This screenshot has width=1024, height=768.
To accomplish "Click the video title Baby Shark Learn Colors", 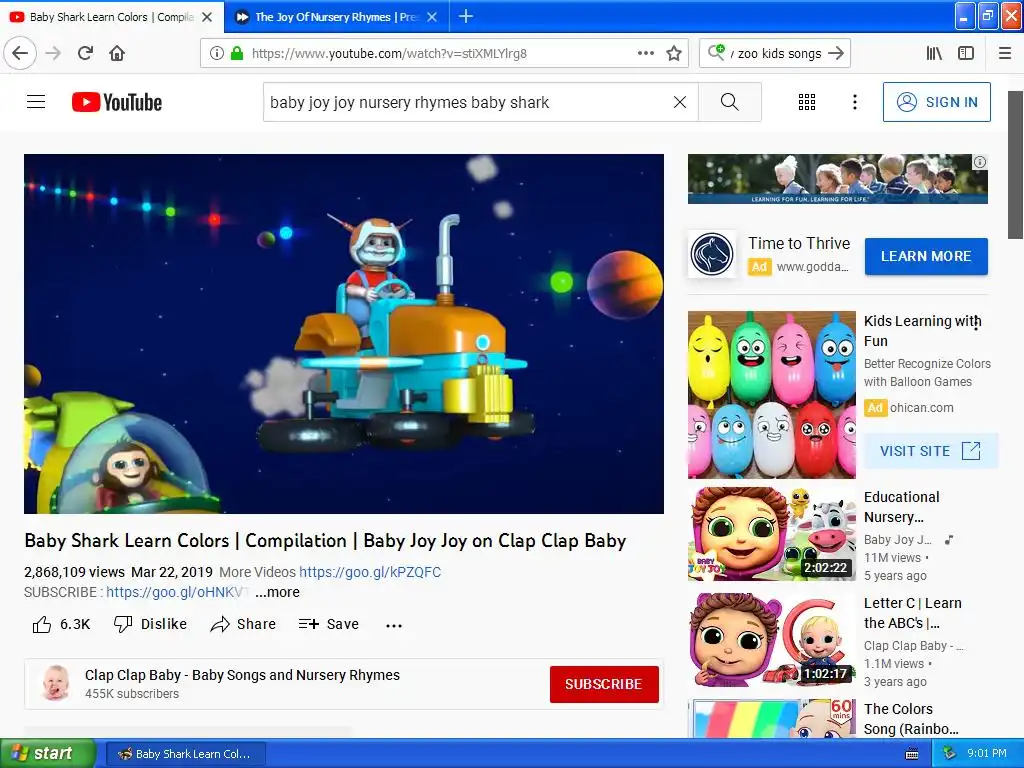I will click(x=325, y=541).
